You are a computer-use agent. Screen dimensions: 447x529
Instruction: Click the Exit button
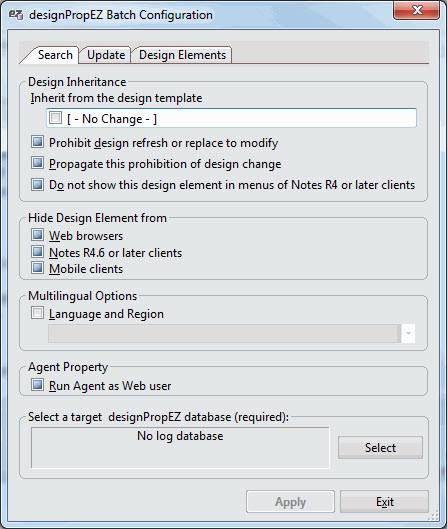(x=385, y=502)
